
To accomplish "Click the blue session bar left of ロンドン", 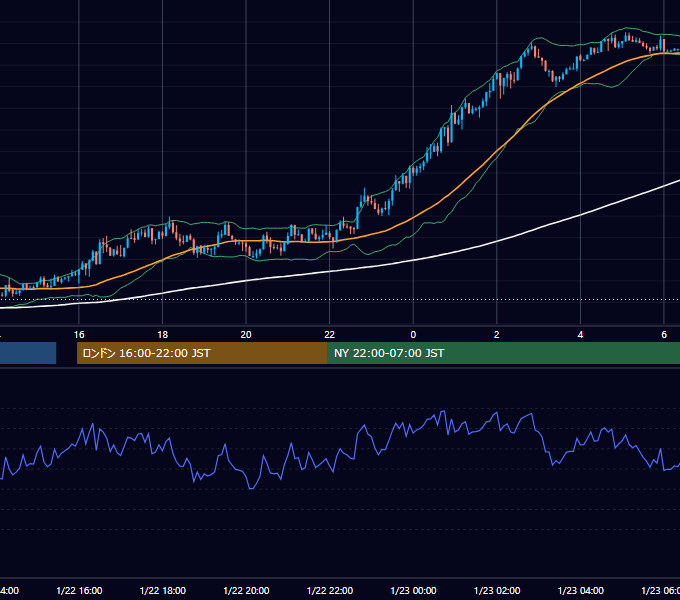I will (x=28, y=353).
